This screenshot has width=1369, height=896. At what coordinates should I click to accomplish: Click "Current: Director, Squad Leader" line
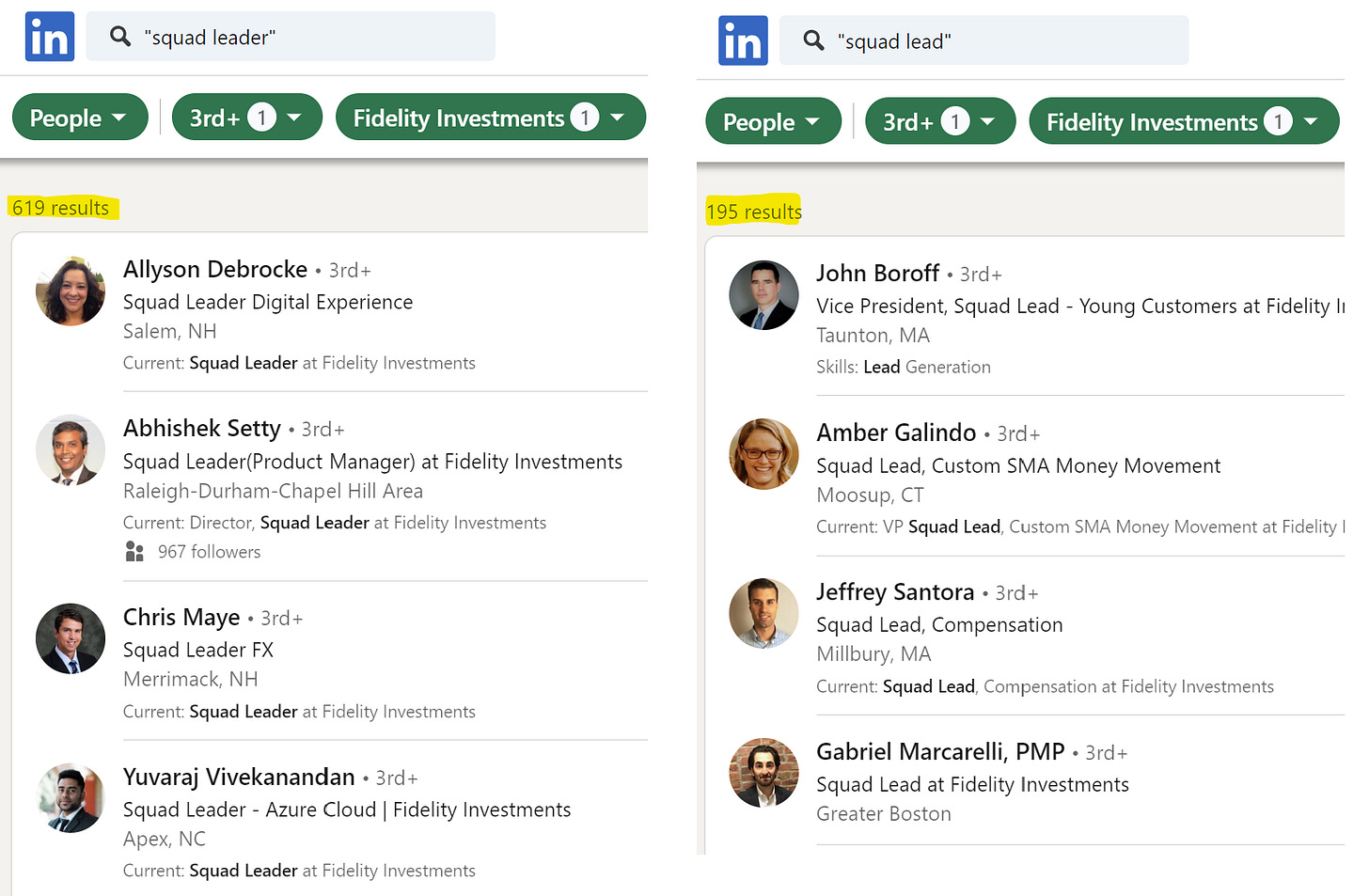coord(335,523)
